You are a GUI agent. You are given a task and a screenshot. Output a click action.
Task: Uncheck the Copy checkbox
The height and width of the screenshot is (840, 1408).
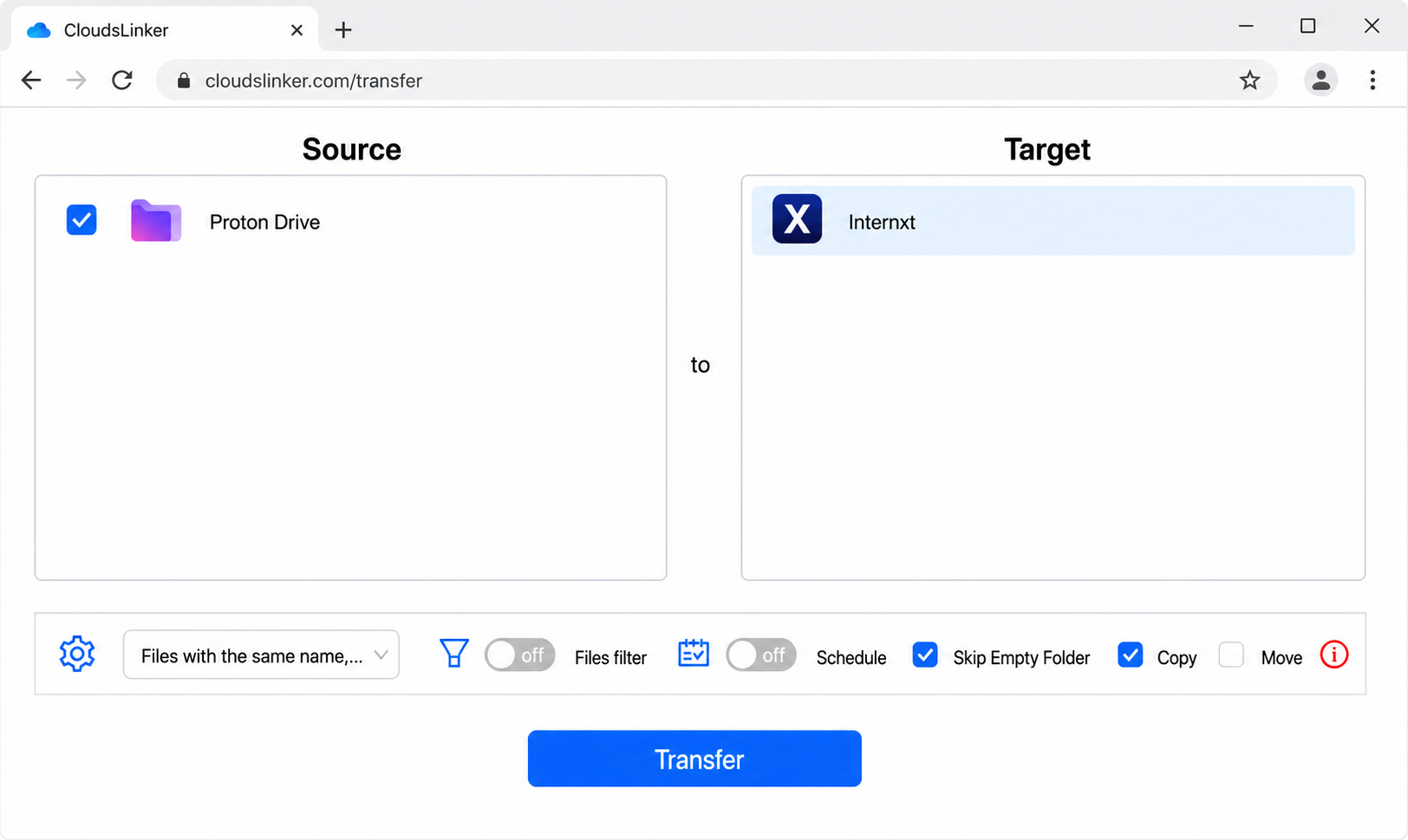(1131, 655)
